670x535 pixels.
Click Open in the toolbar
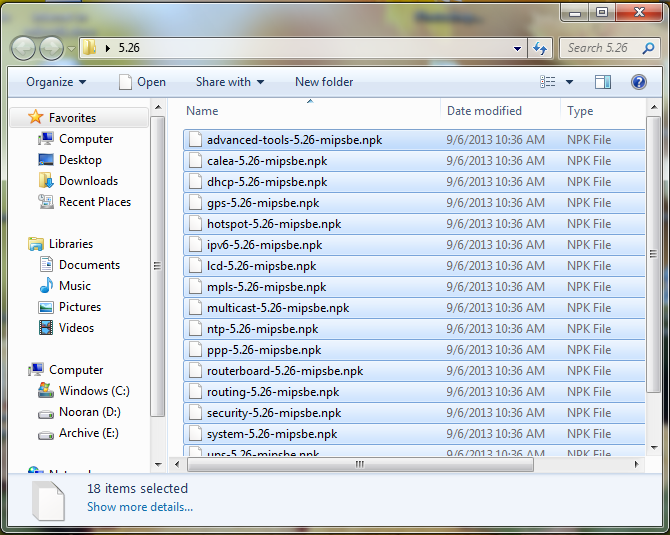coord(142,82)
